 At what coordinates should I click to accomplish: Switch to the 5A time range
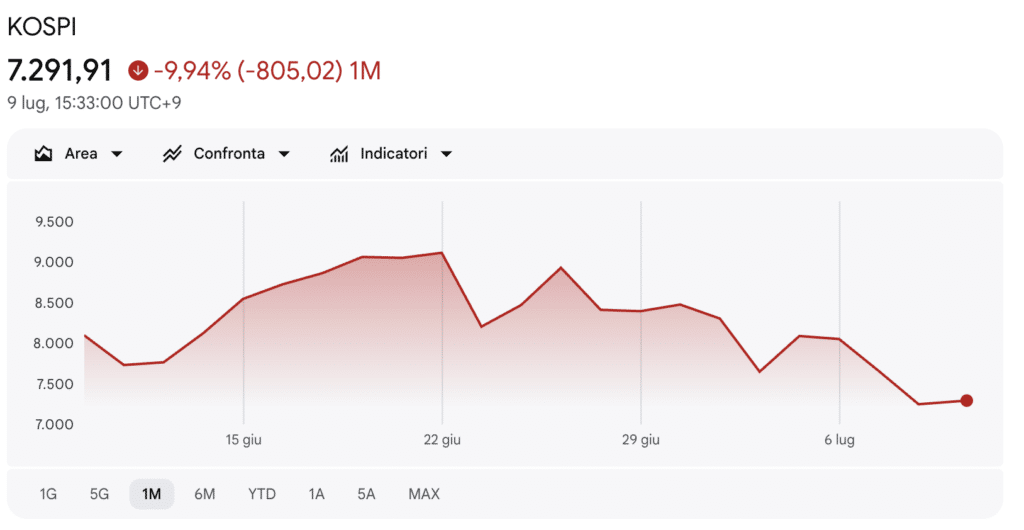366,494
